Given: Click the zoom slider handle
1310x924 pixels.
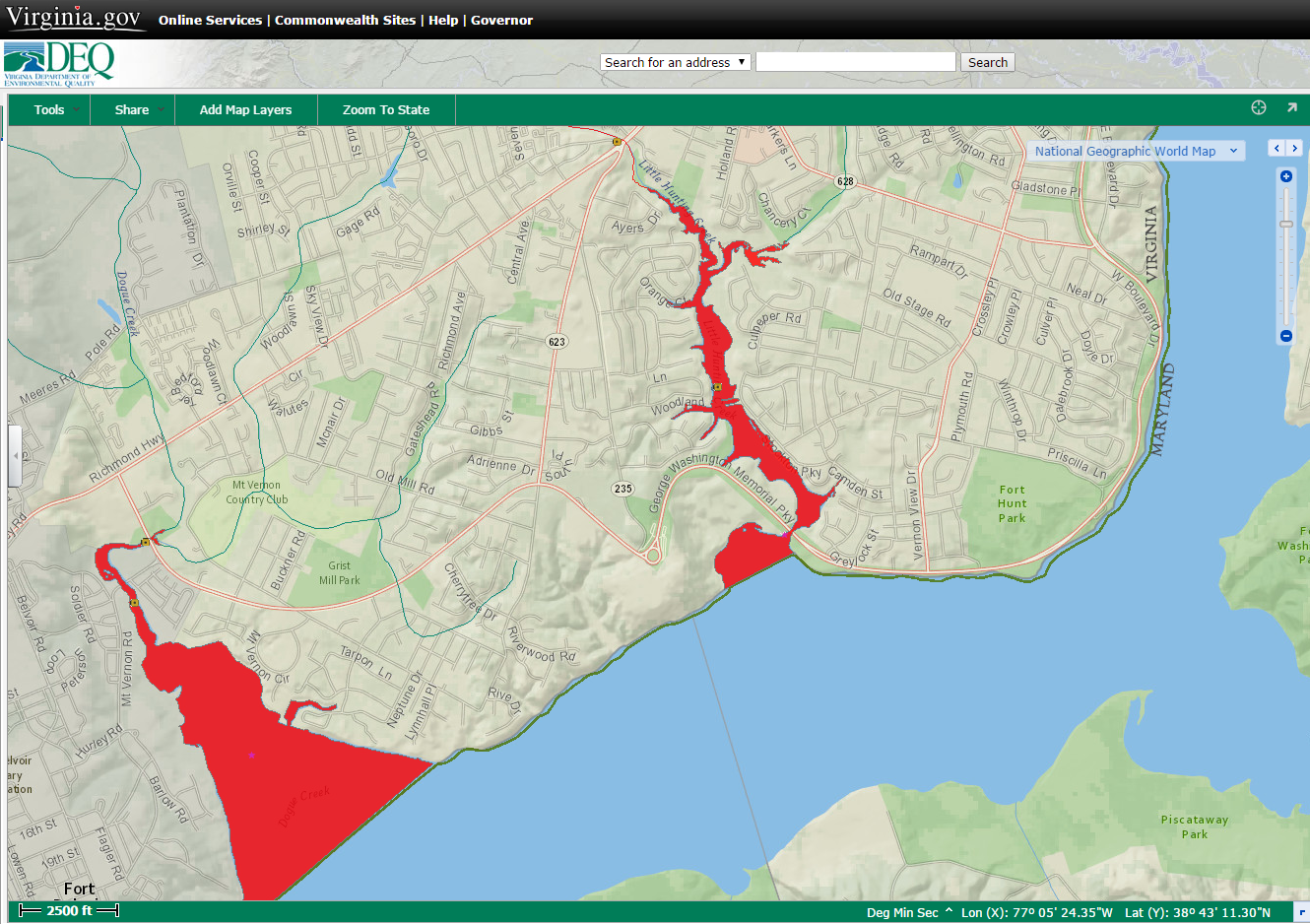Looking at the screenshot, I should coord(1286,224).
